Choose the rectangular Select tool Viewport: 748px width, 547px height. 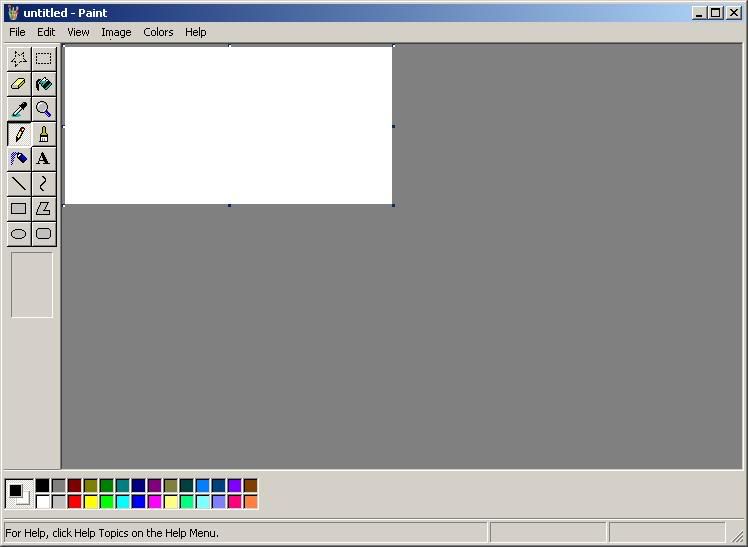point(44,59)
